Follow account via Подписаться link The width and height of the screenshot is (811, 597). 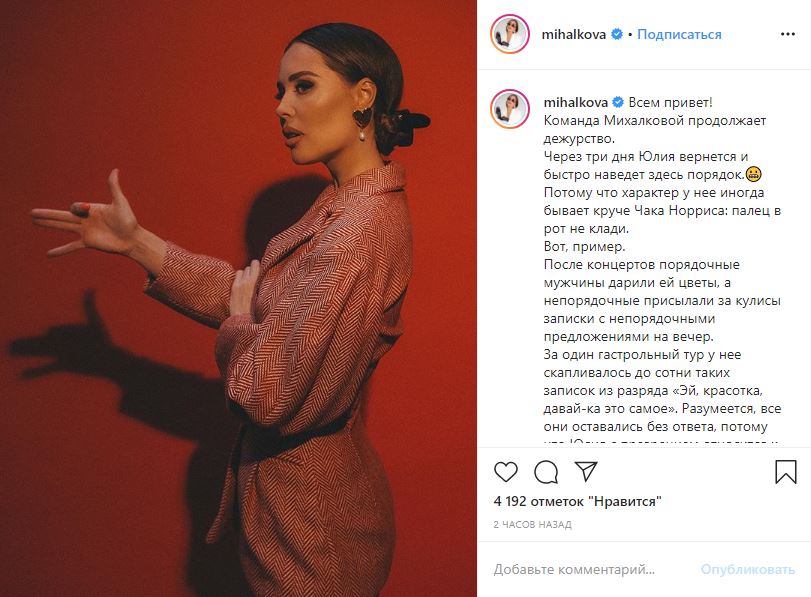679,34
